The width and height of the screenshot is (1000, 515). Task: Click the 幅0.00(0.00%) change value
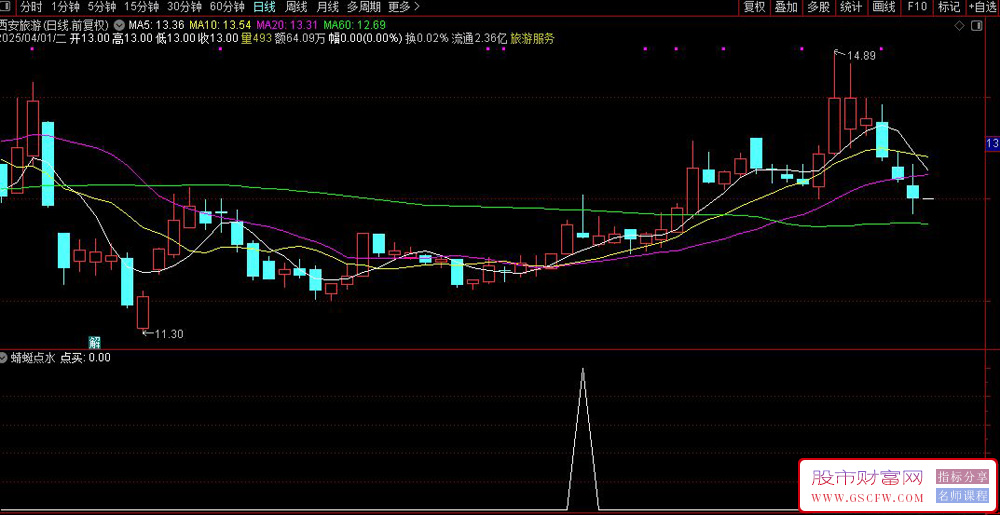point(365,39)
